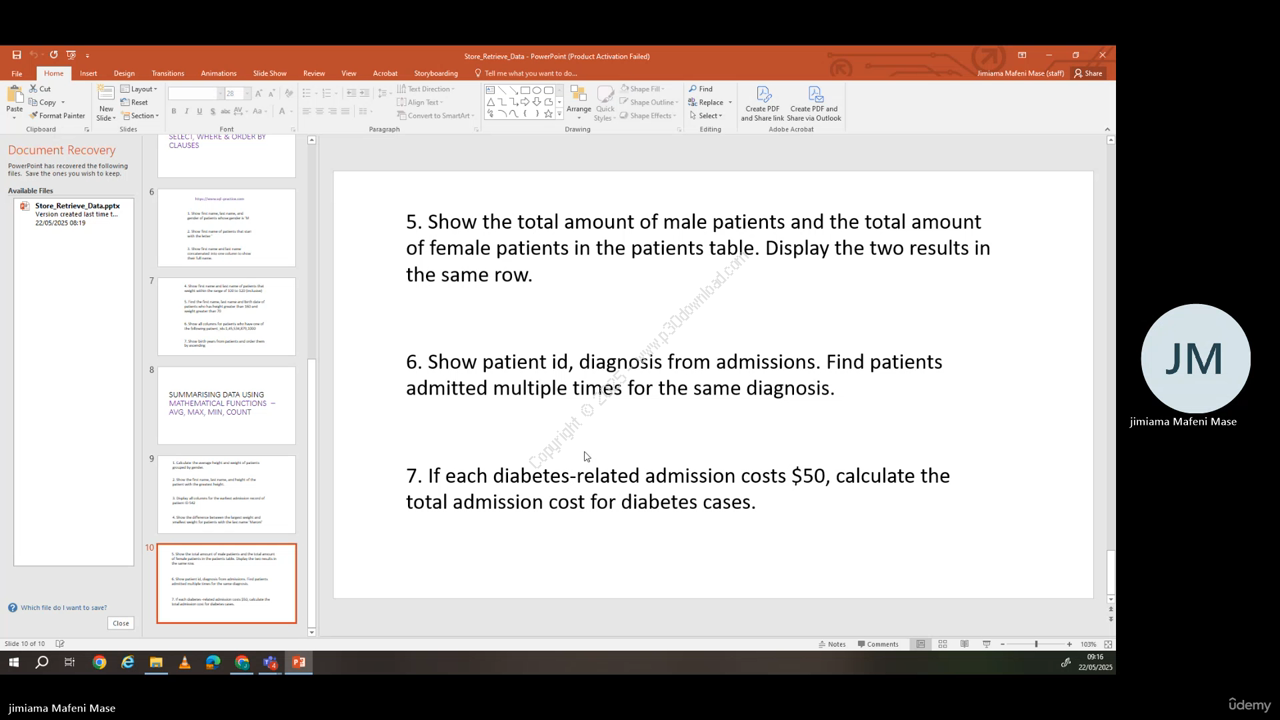Toggle text Shadow formatting
The image size is (1280, 720).
(x=211, y=111)
